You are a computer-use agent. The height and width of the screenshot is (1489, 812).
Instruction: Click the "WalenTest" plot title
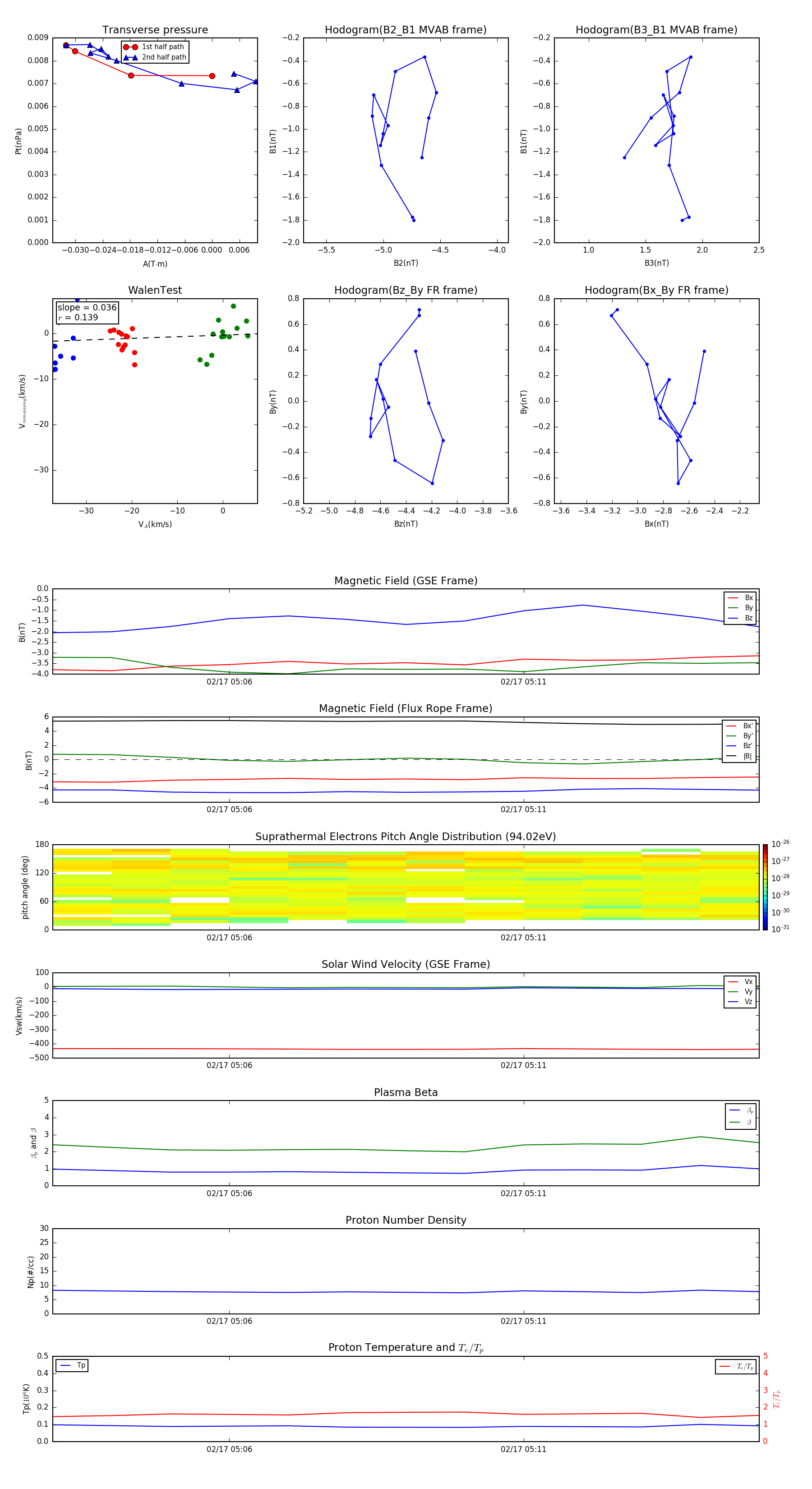155,290
